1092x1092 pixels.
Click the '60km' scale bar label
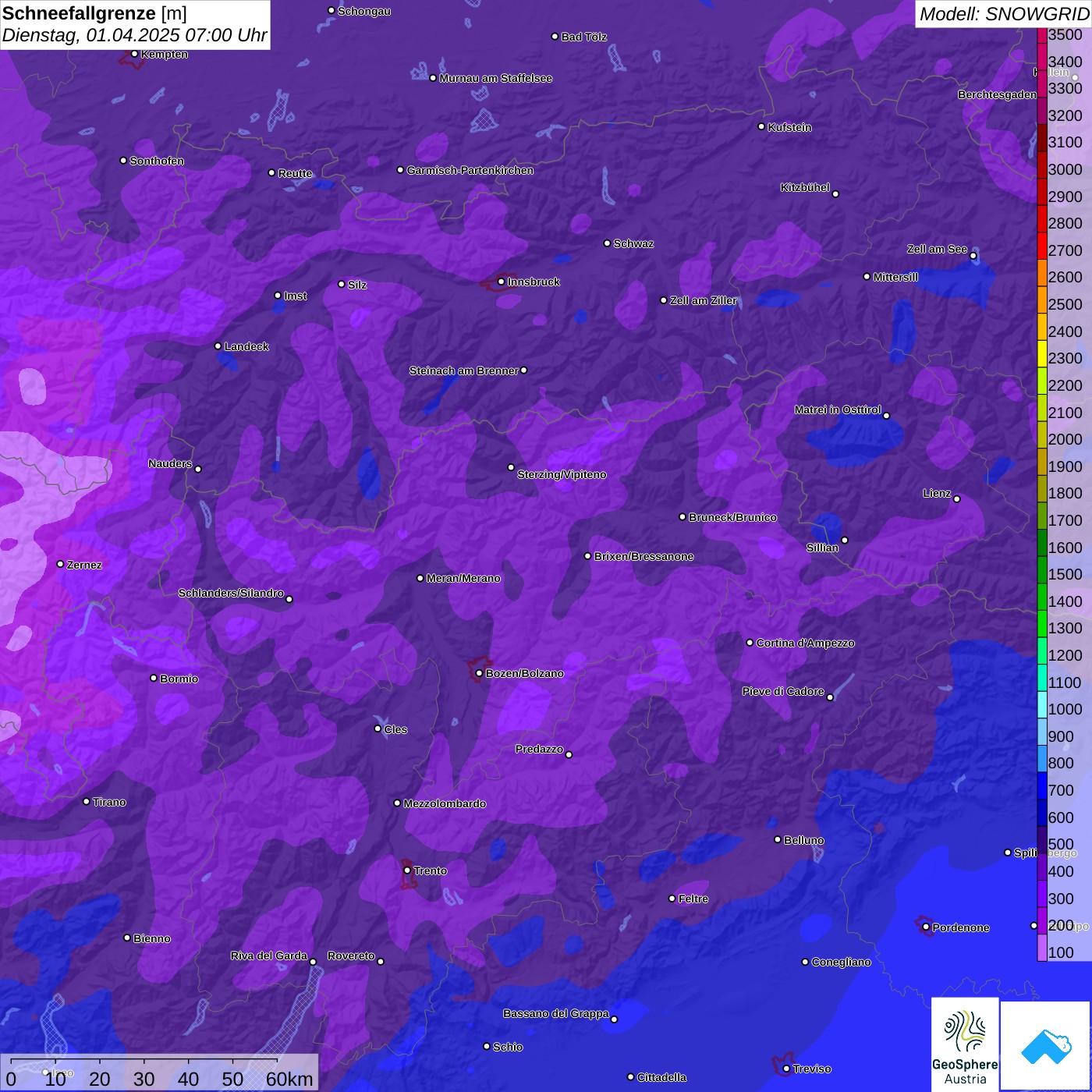[289, 1079]
